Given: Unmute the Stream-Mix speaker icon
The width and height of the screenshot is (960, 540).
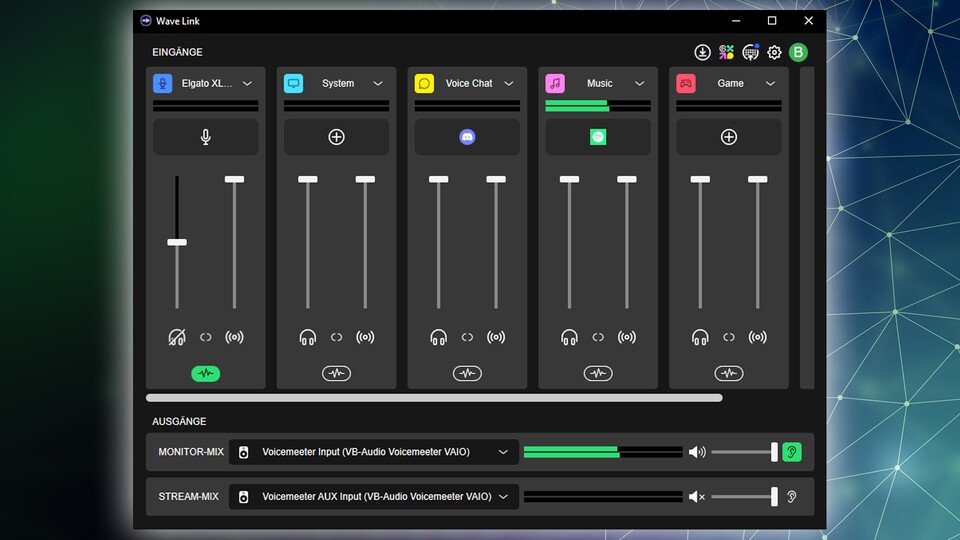Looking at the screenshot, I should pyautogui.click(x=697, y=497).
